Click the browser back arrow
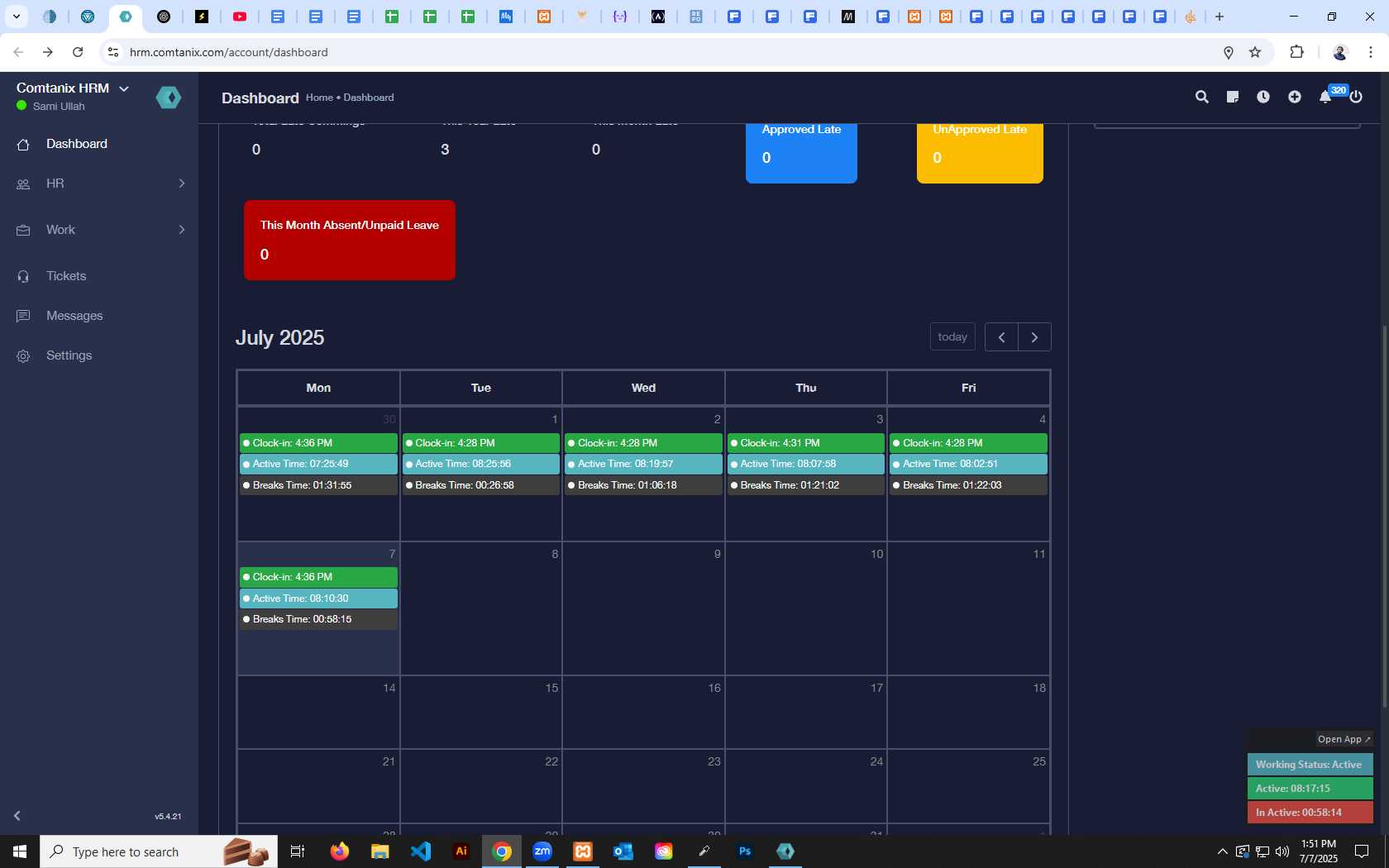Viewport: 1389px width, 868px height. click(x=18, y=52)
